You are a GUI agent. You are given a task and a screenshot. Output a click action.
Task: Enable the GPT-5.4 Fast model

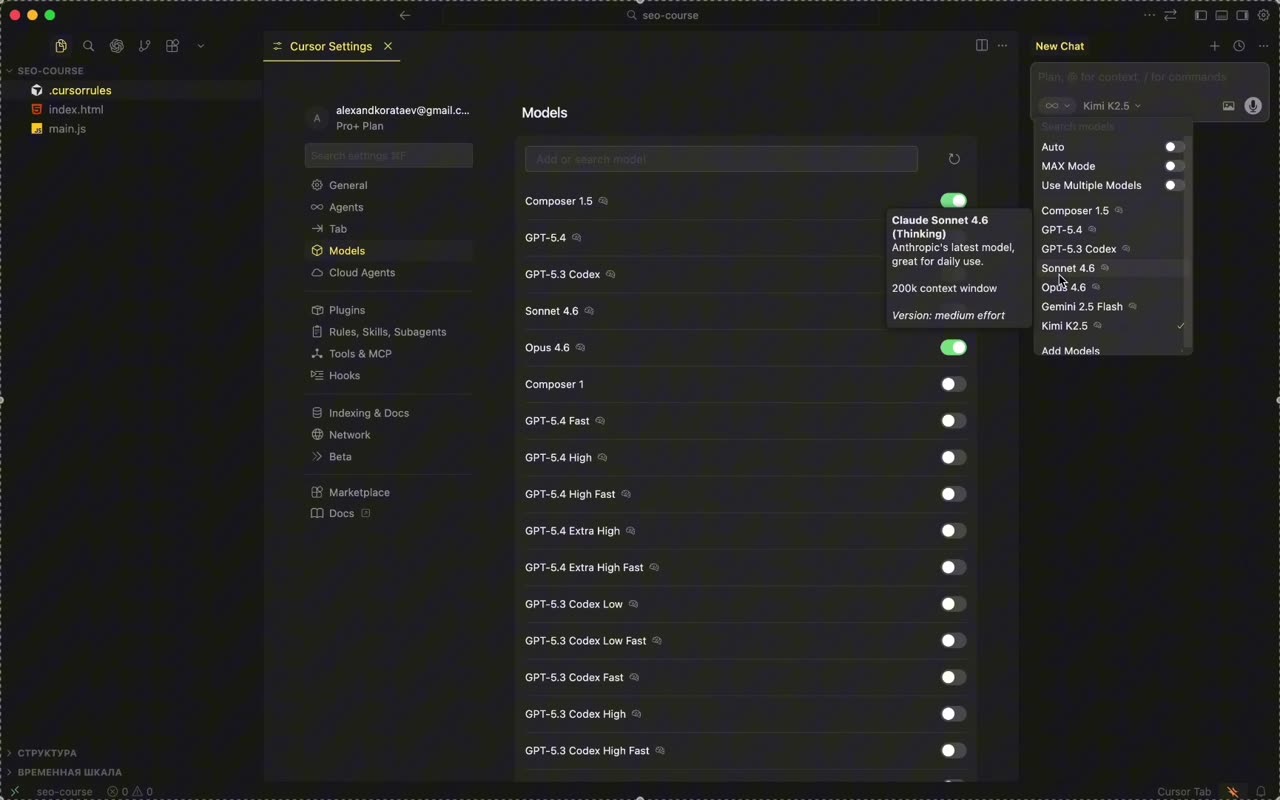point(953,421)
